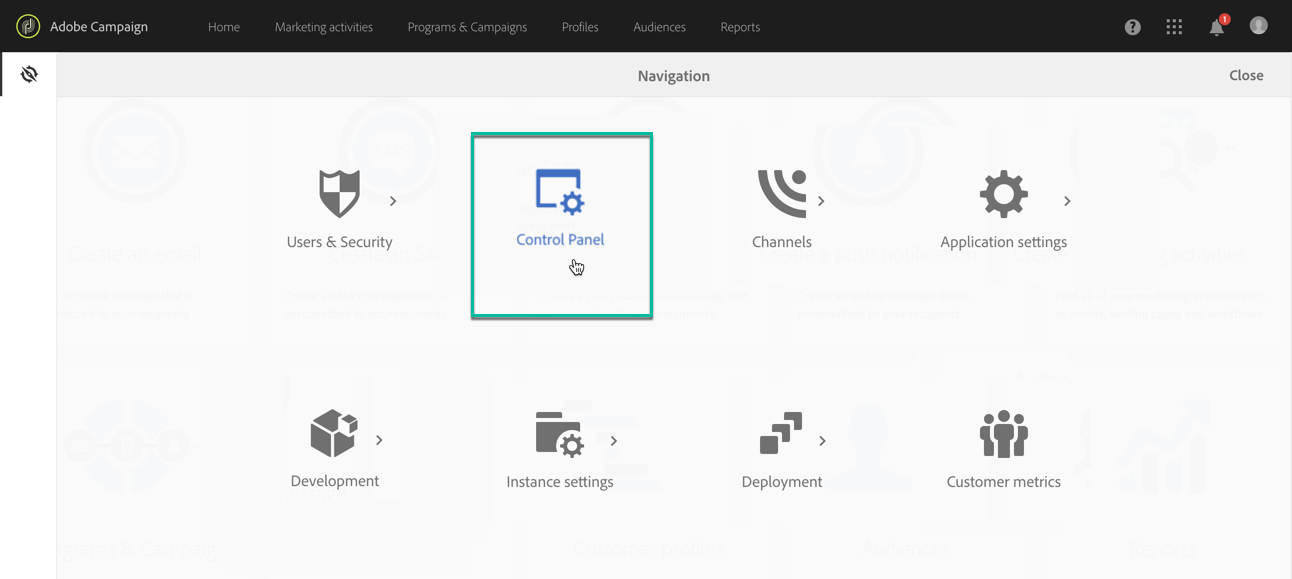Expand the Channels chevron arrow
This screenshot has height=579, width=1292.
point(821,201)
